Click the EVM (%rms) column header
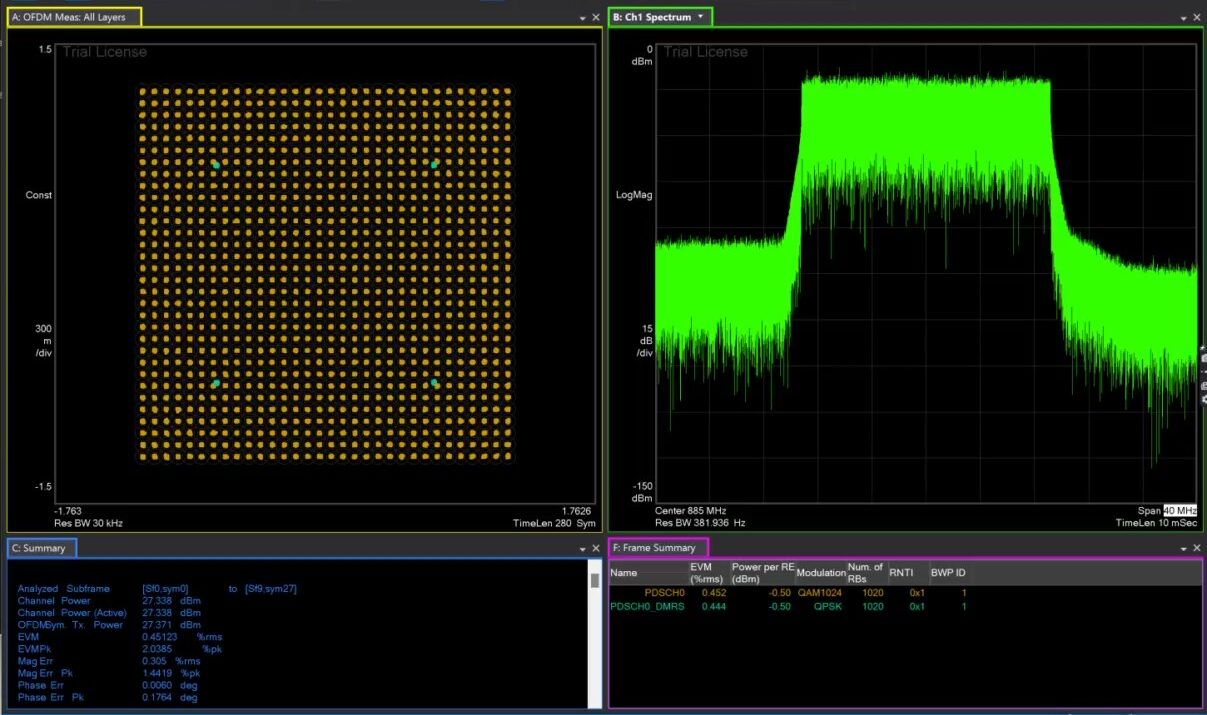Image resolution: width=1207 pixels, height=715 pixels. click(x=708, y=572)
